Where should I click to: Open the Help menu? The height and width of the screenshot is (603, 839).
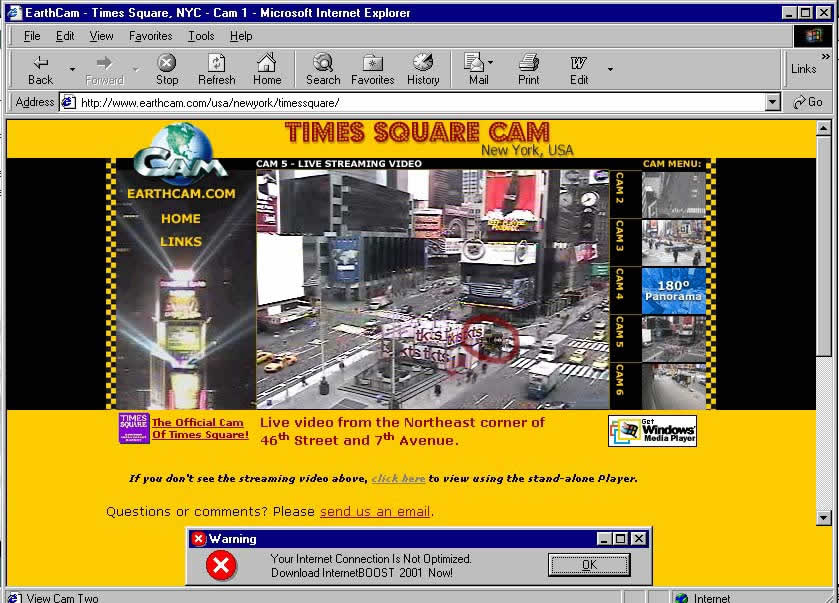[x=241, y=36]
